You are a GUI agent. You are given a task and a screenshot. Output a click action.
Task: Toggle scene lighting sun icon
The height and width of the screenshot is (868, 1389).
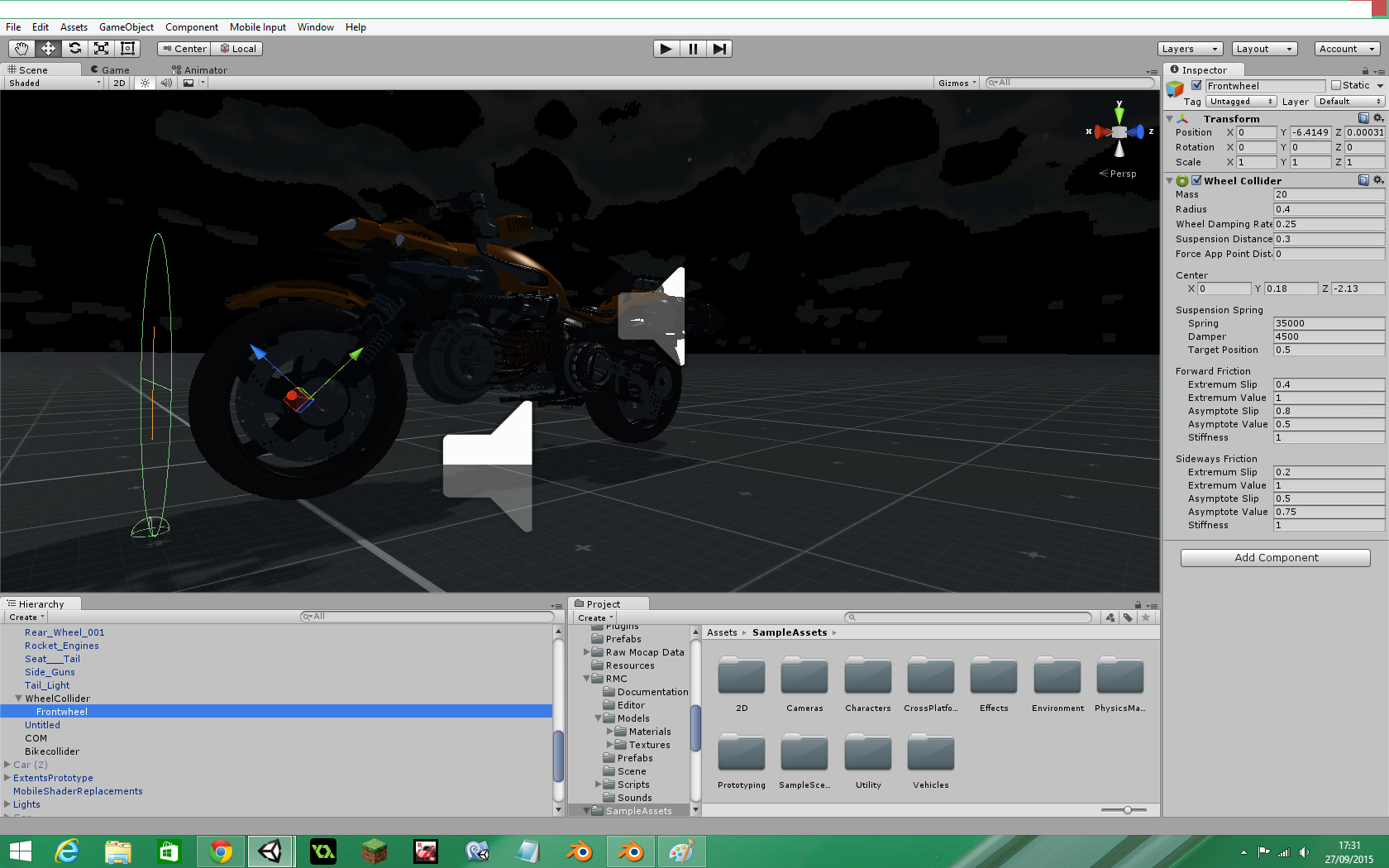pyautogui.click(x=145, y=83)
